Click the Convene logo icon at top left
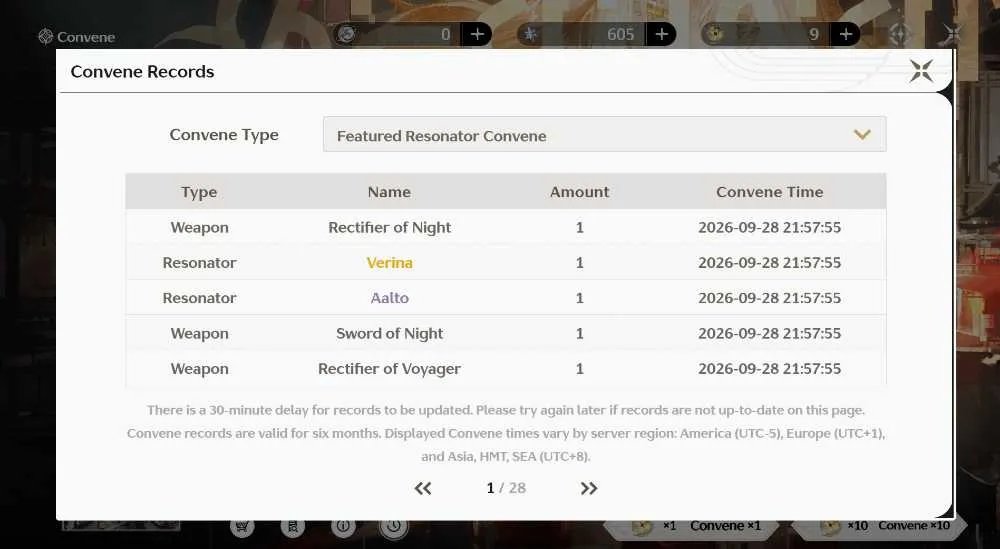 (x=45, y=37)
